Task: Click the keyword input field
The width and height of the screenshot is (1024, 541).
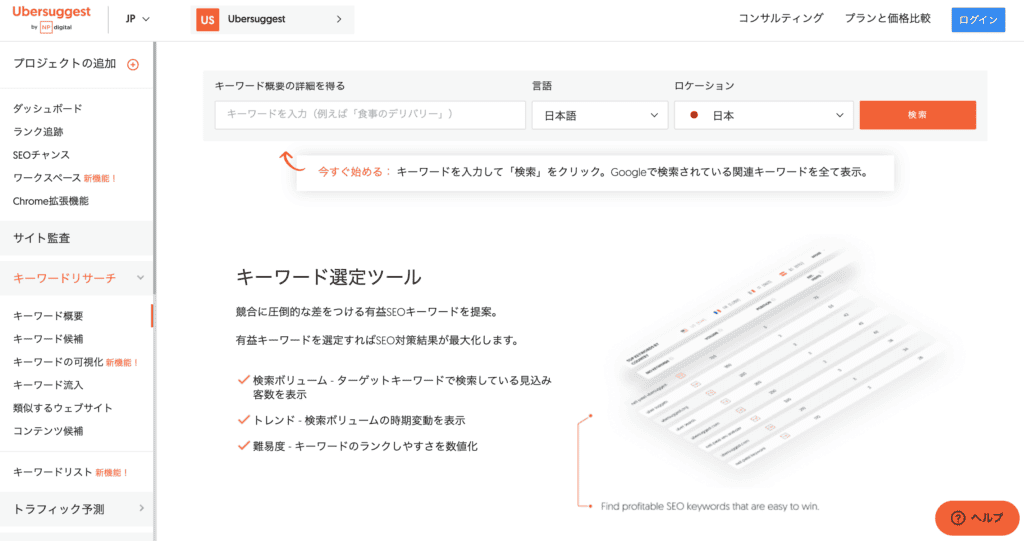Action: point(370,114)
